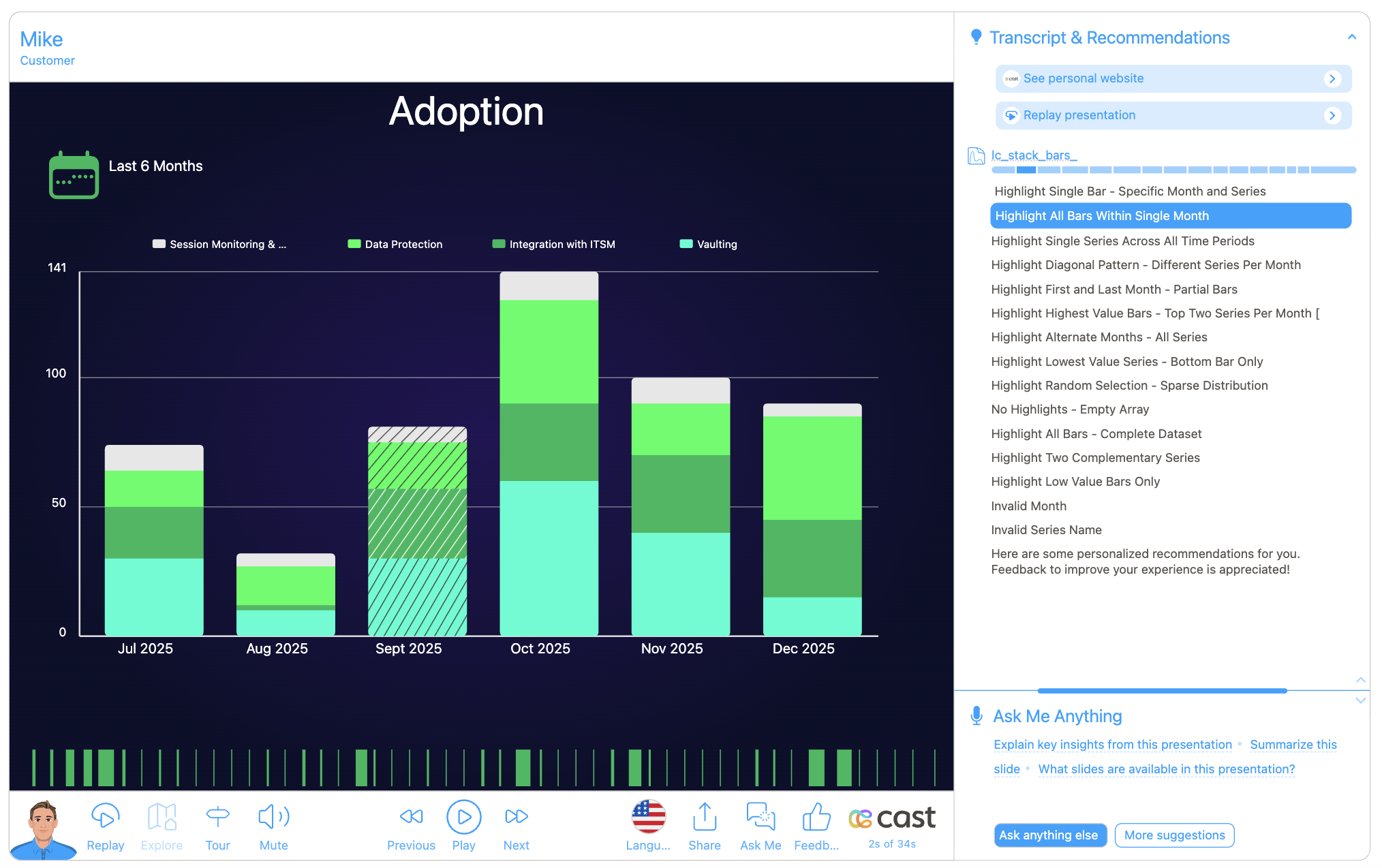Skip to the Next slide
Screen dimensions: 1382x868
516,816
